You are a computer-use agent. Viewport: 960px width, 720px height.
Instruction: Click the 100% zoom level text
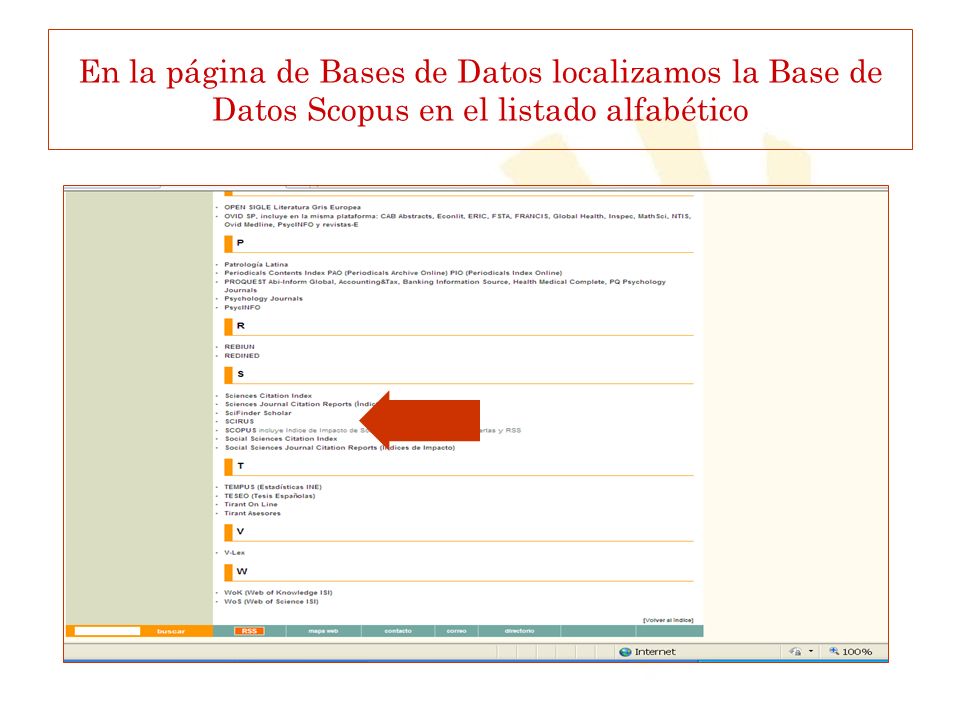coord(857,652)
